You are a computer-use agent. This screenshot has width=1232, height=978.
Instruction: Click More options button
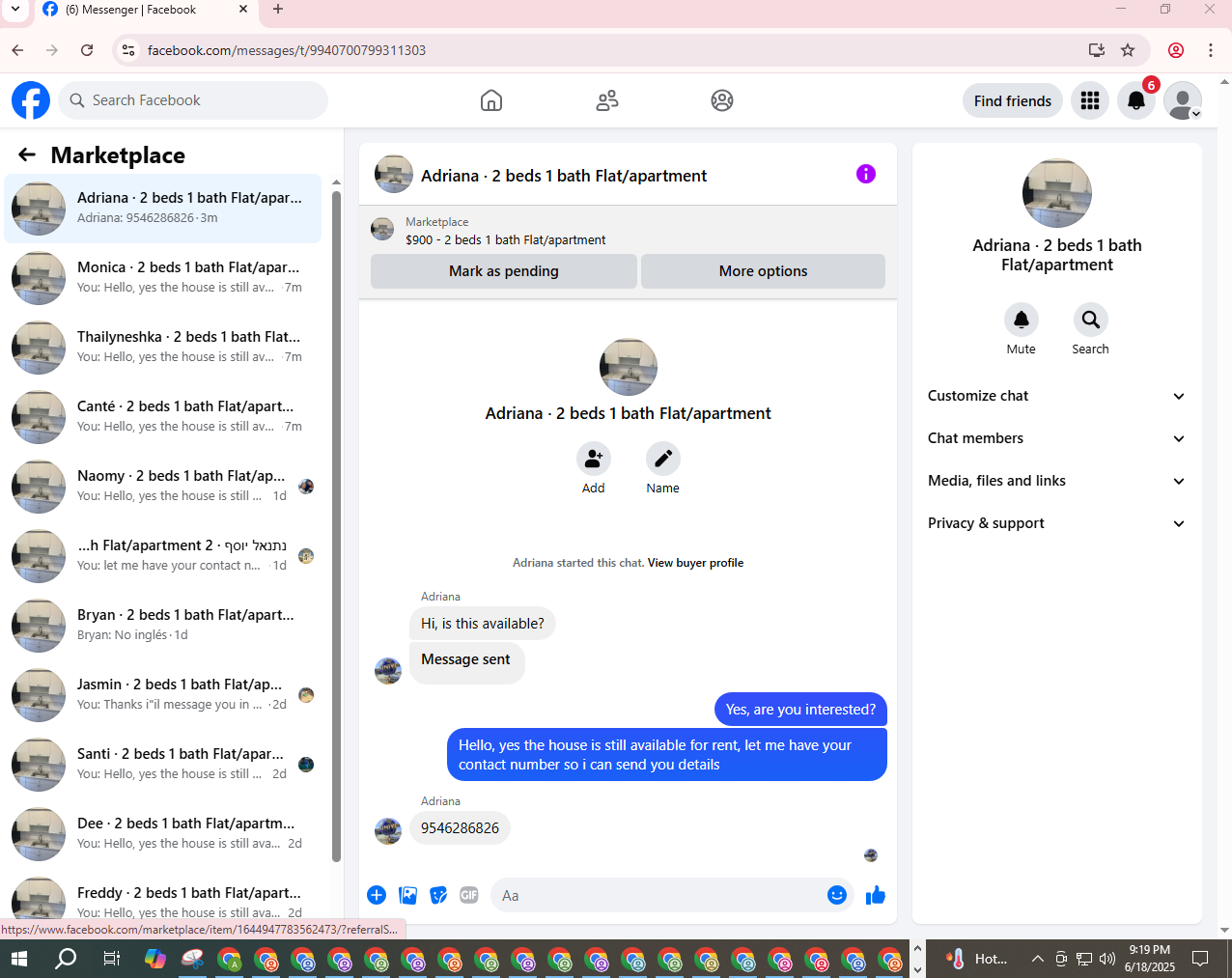coord(763,271)
